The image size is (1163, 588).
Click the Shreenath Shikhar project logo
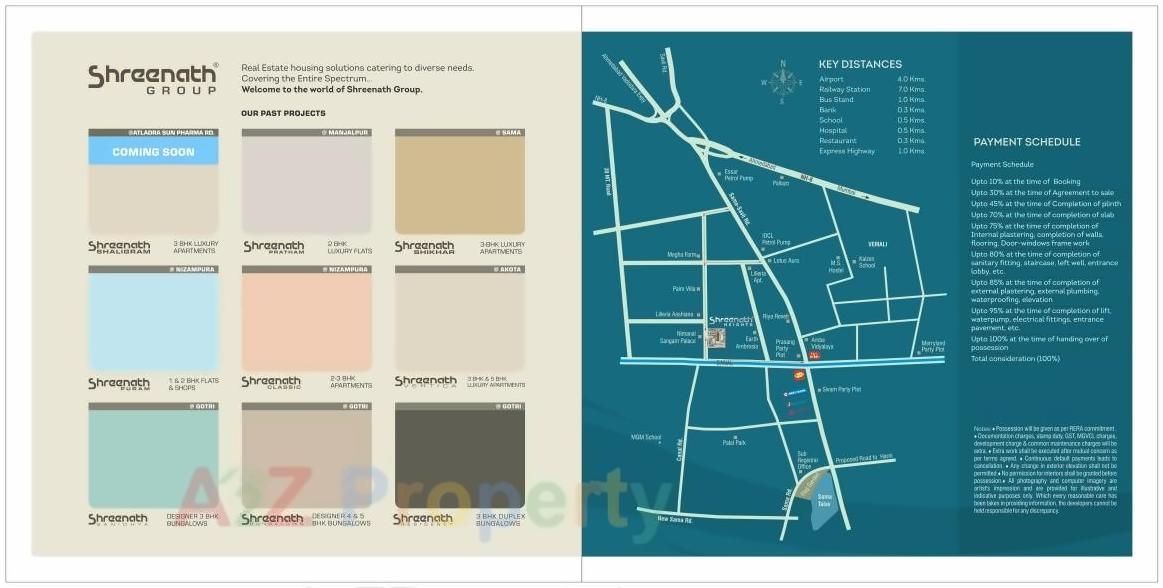(x=424, y=246)
